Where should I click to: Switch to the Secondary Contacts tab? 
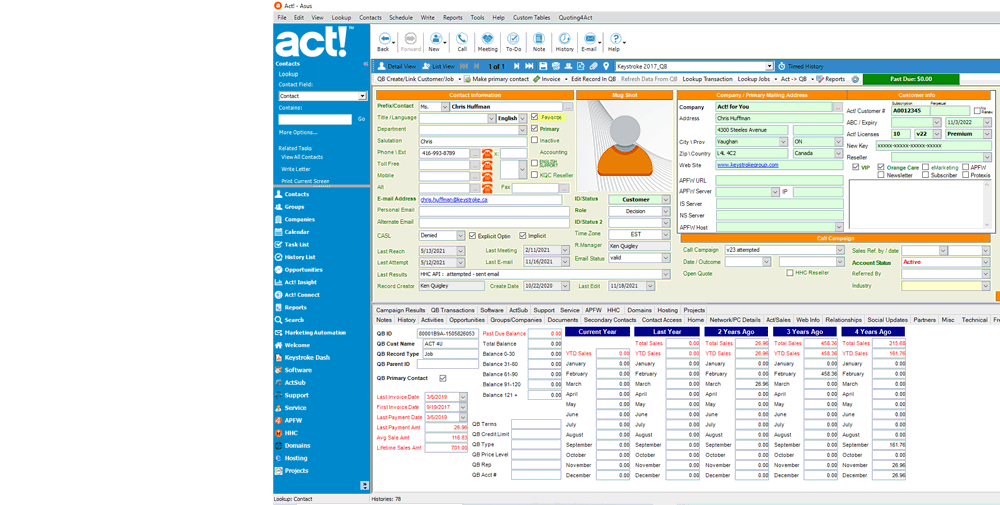(610, 320)
